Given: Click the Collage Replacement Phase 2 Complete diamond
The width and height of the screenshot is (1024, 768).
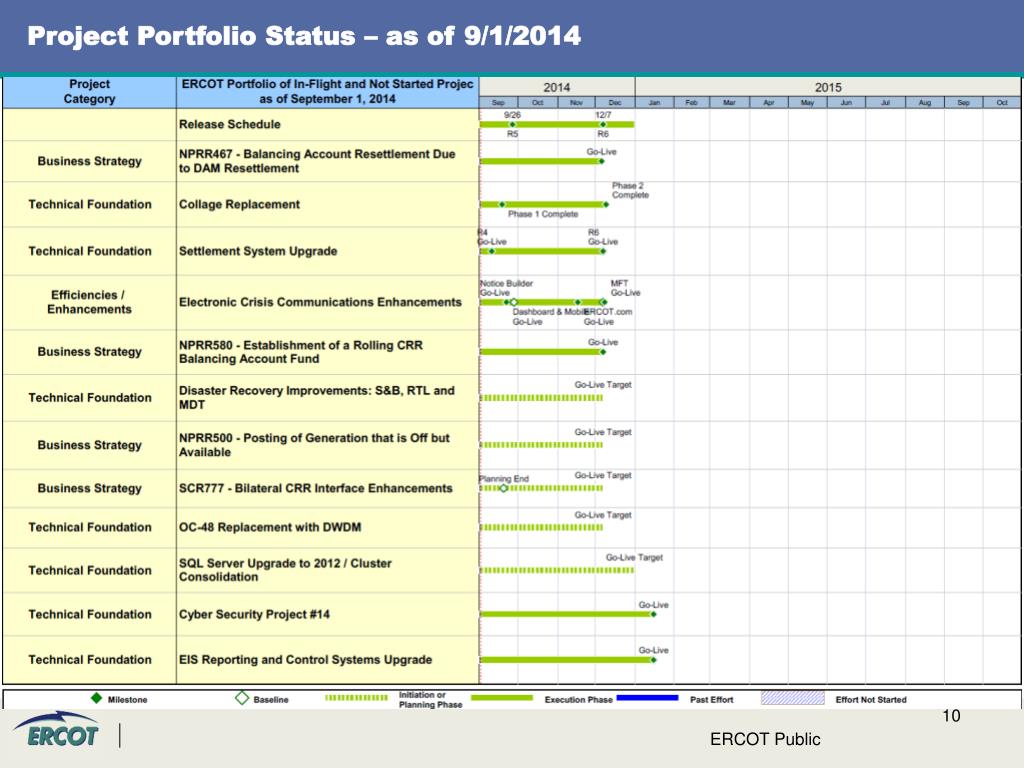Looking at the screenshot, I should point(606,204).
